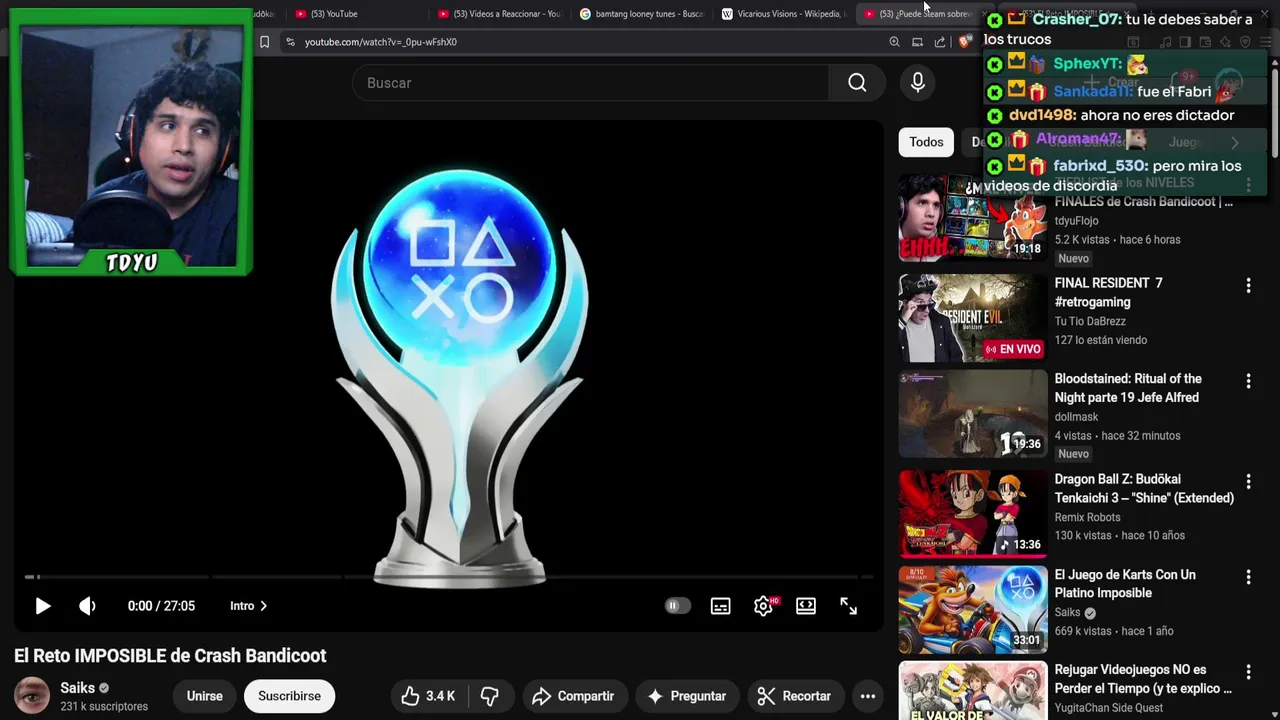Open Saiks channel name link

(77, 688)
